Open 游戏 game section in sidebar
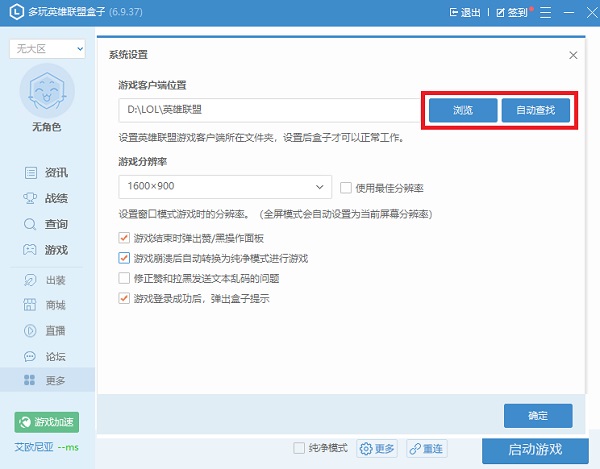This screenshot has width=600, height=469. [47, 250]
